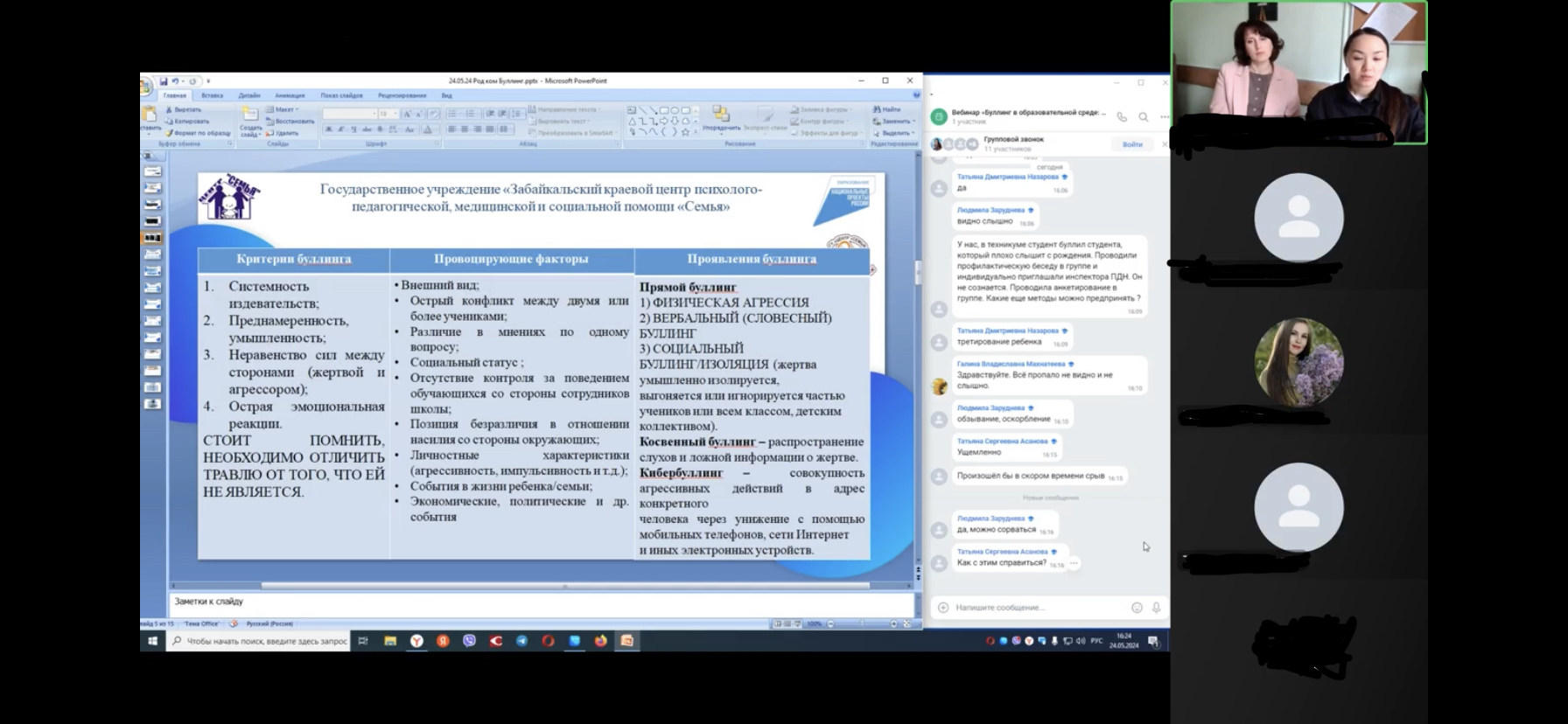
Task: Click the Войти button for group call
Action: [1132, 144]
